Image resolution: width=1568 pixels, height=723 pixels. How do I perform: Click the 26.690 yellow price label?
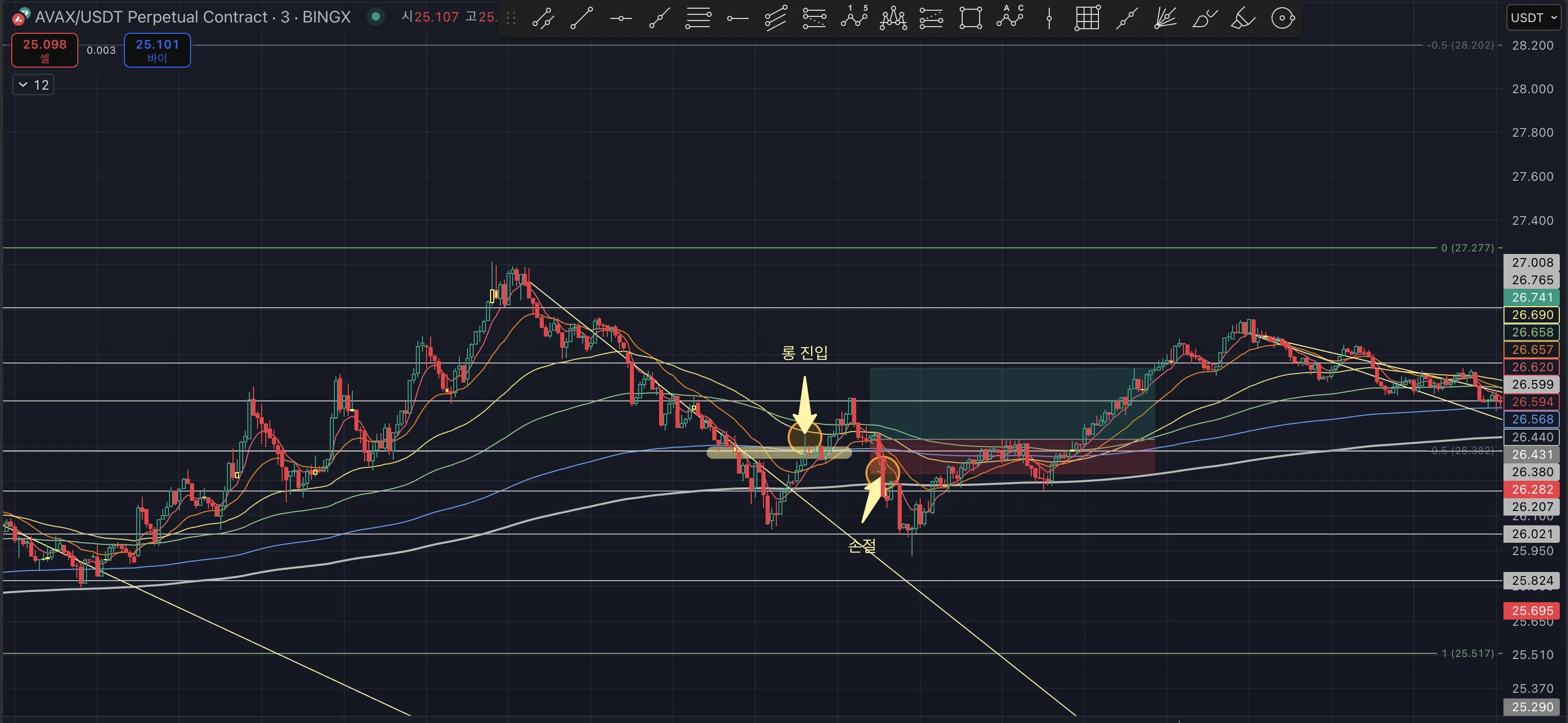coord(1532,314)
